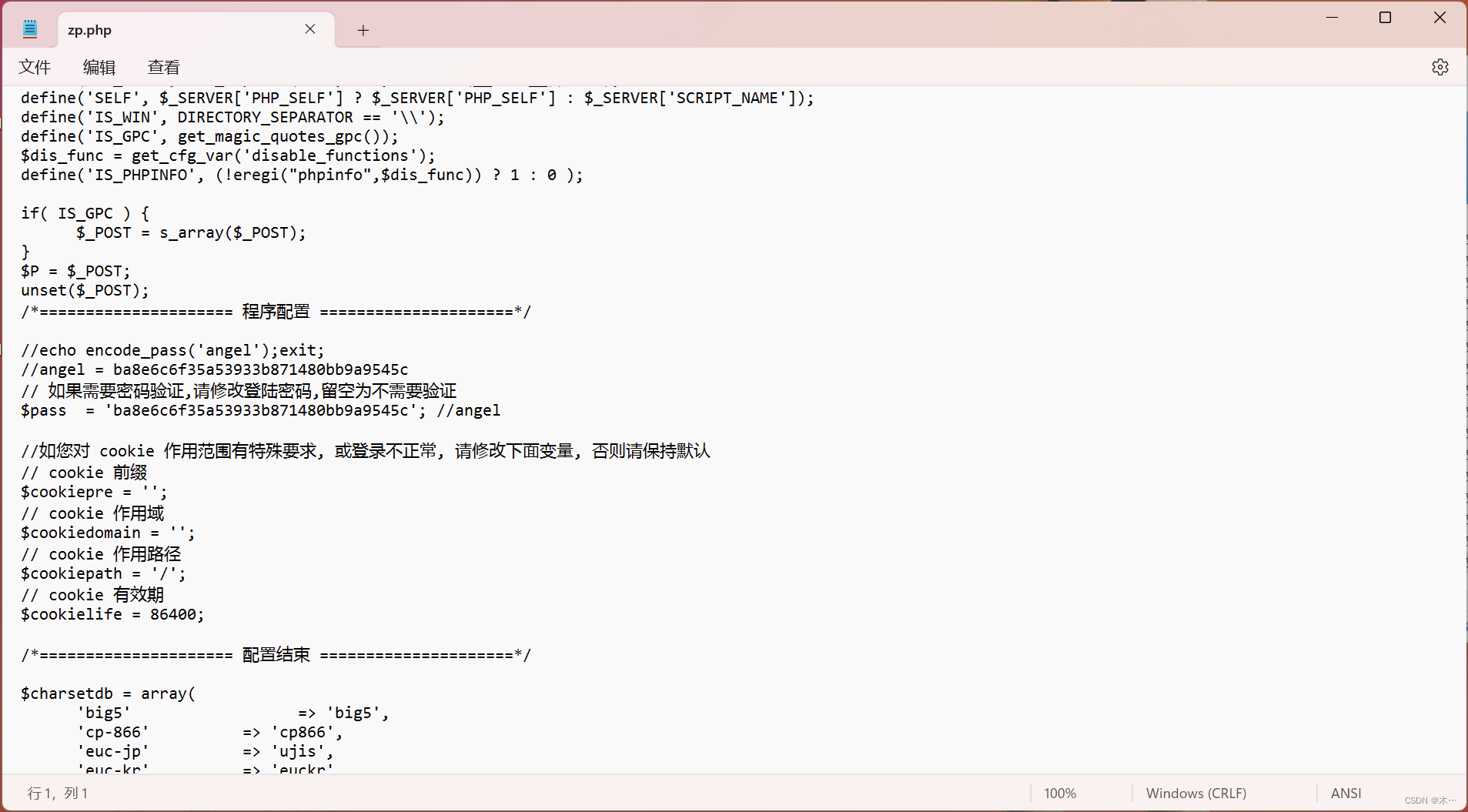
Task: Click the if( IS_GPC ) { line
Action: 85,213
